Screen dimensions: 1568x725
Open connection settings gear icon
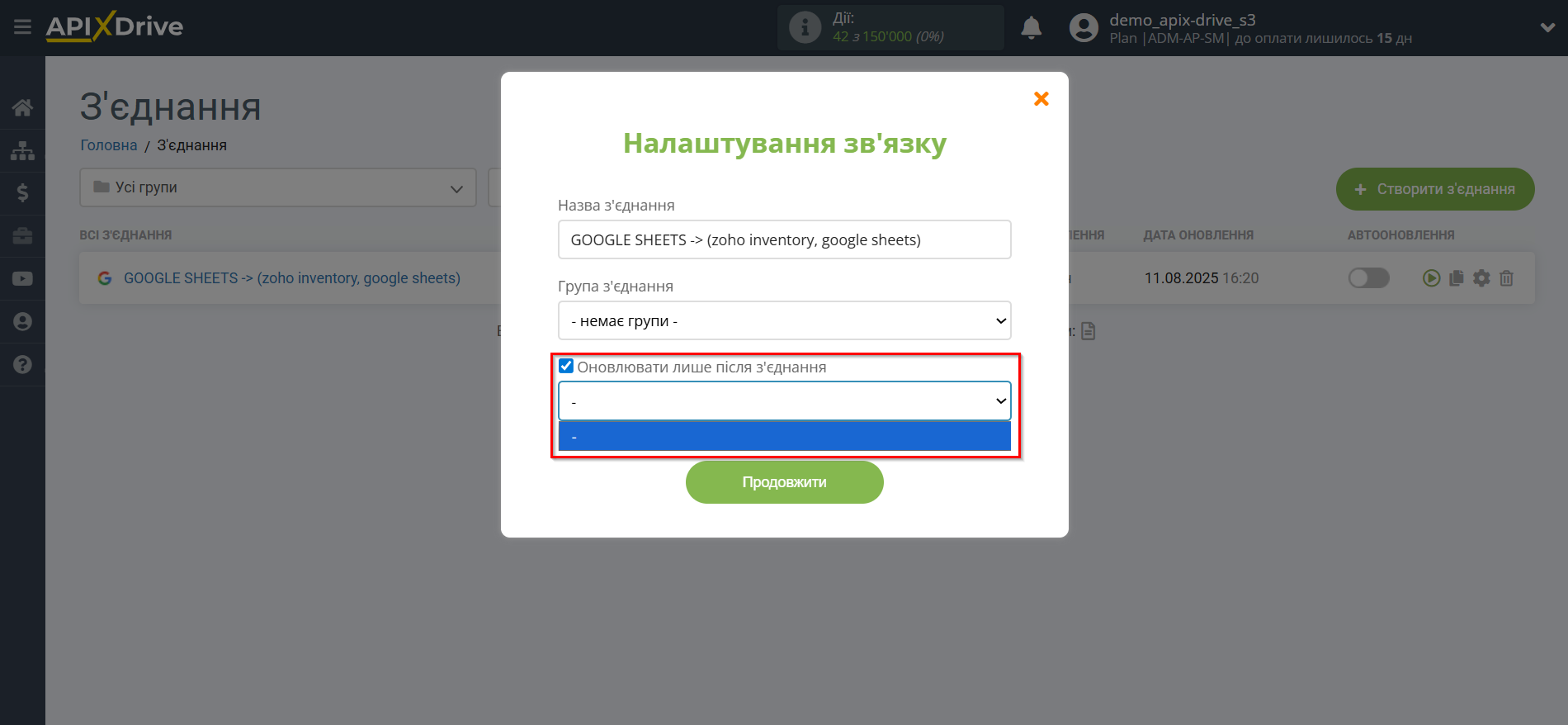1481,278
